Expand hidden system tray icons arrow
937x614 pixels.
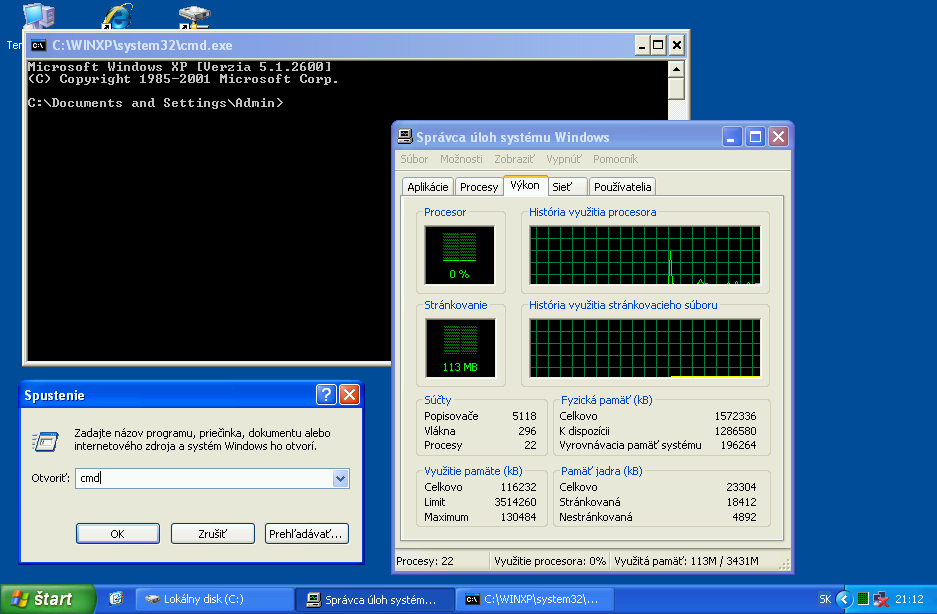tap(844, 599)
